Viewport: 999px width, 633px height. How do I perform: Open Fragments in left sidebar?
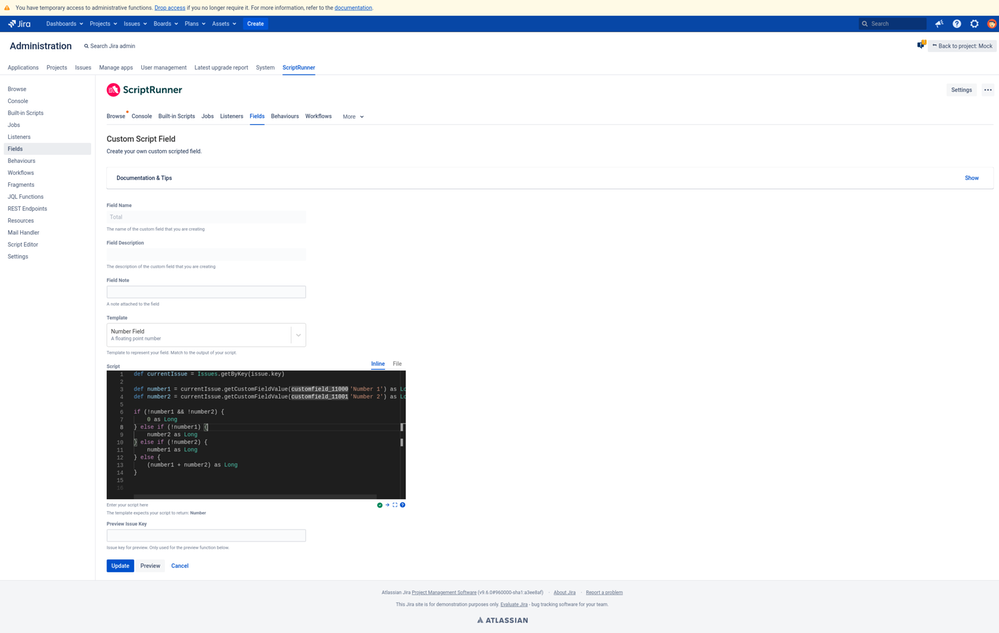21,185
